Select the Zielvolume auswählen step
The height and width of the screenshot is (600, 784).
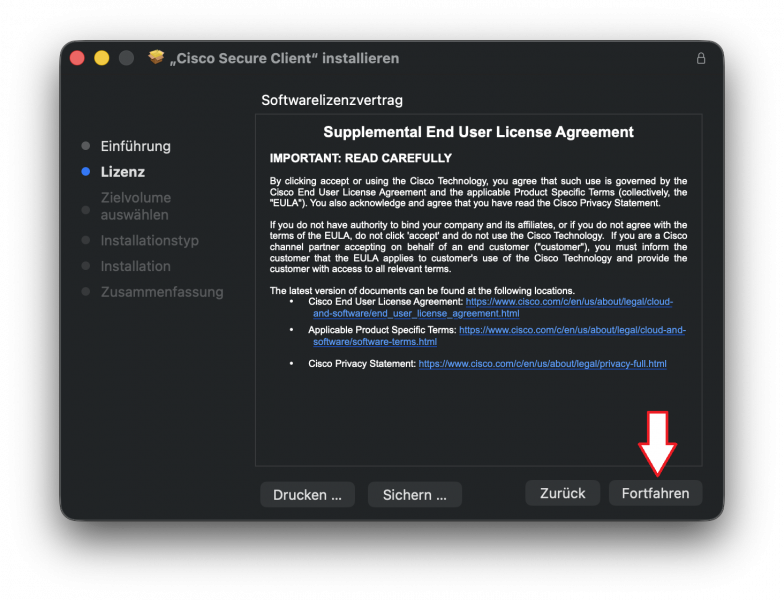[x=136, y=206]
